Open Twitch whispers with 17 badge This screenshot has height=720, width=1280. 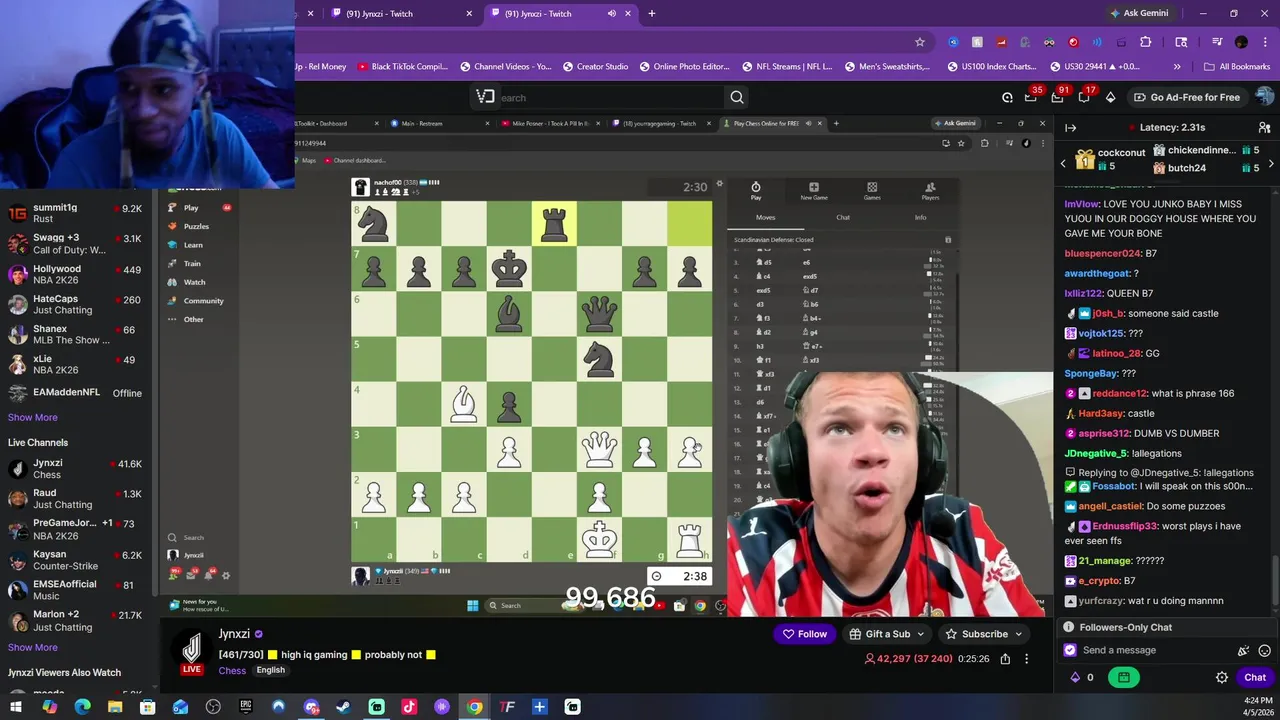click(1084, 97)
